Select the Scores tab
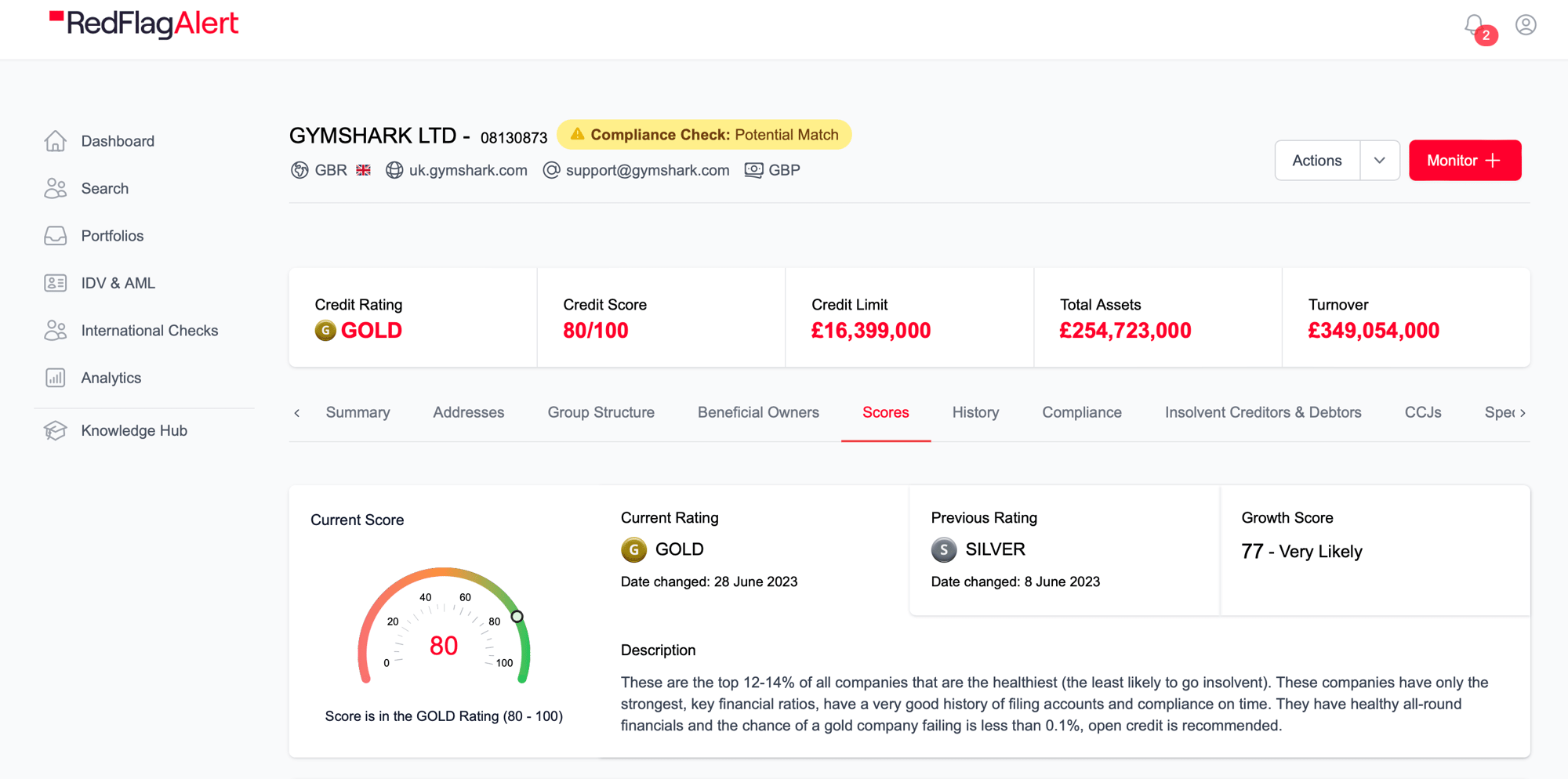Image resolution: width=1568 pixels, height=779 pixels. click(886, 412)
